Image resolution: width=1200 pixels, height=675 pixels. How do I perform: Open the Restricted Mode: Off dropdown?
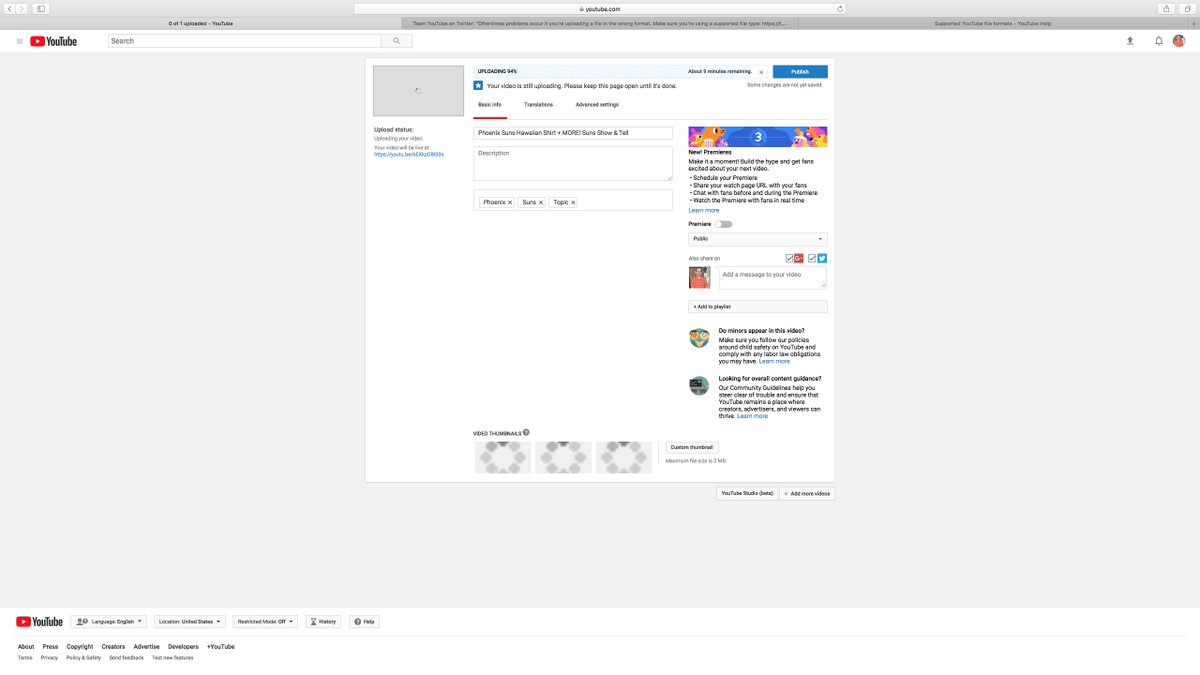pos(265,621)
